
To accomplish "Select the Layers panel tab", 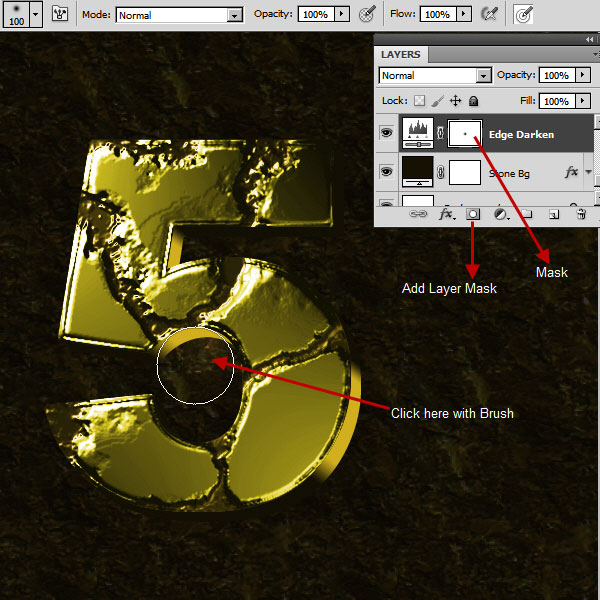I will (400, 54).
